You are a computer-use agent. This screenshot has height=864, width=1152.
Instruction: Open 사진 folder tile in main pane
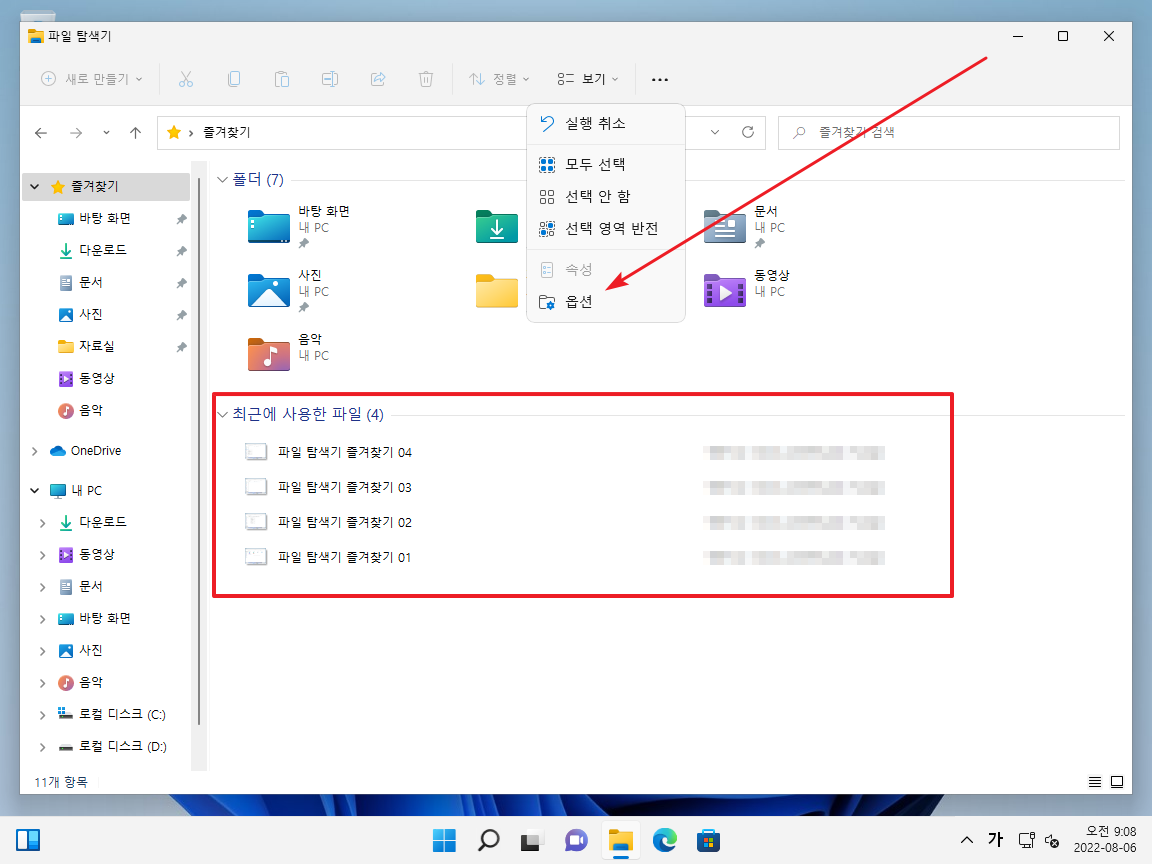tap(288, 290)
